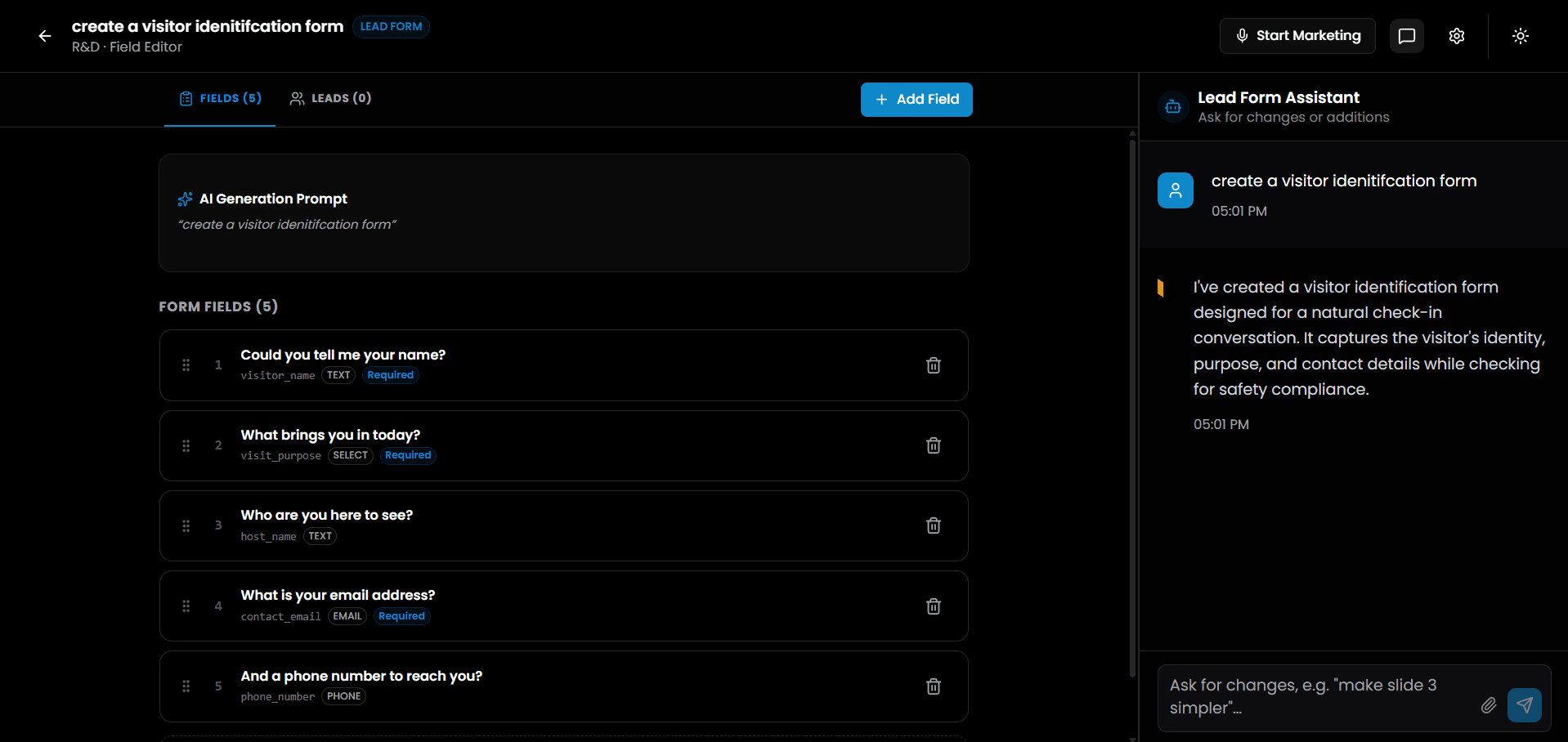1568x742 pixels.
Task: Open the 'What brings you in today?' field
Action: tap(564, 445)
